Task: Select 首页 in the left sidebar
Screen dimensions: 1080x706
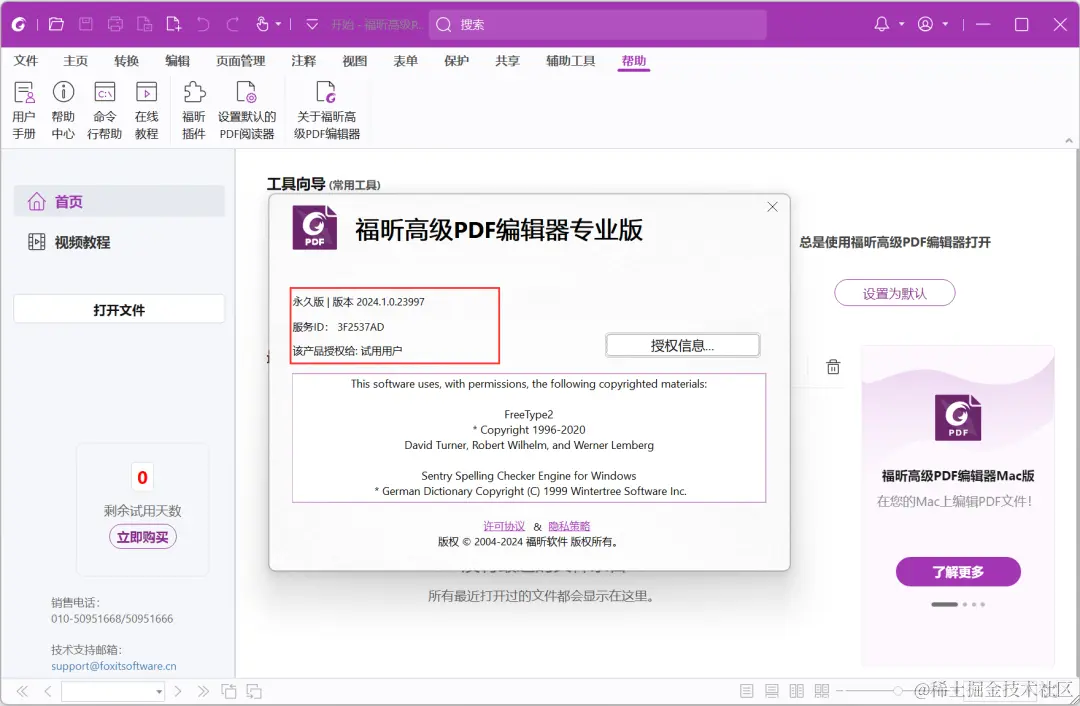Action: point(119,201)
